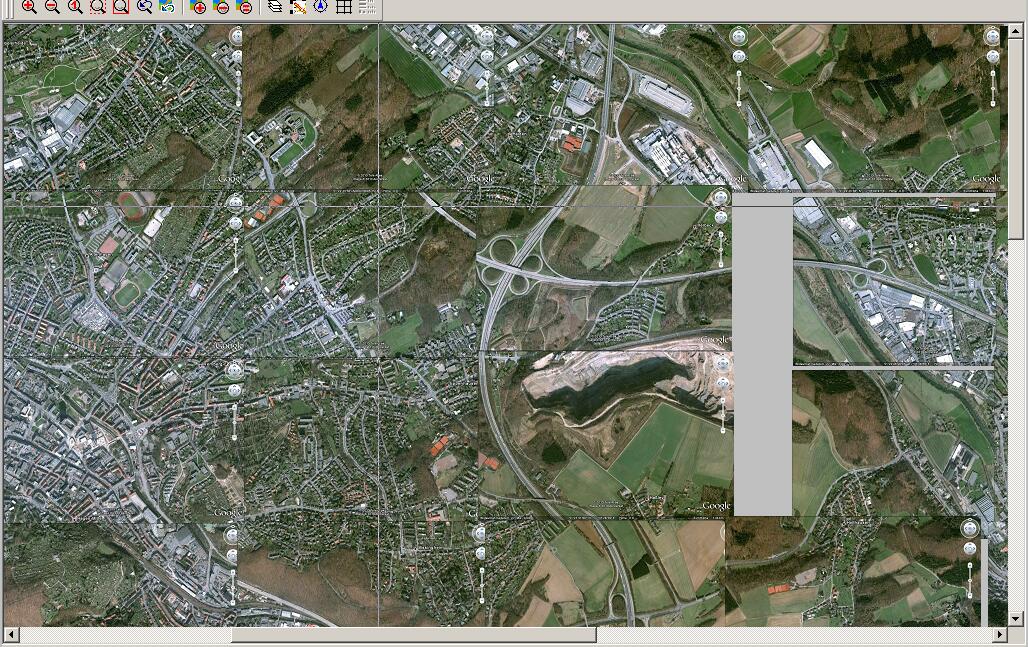Select the Zoom Out magnifier tool
This screenshot has height=647, width=1028.
coord(52,7)
